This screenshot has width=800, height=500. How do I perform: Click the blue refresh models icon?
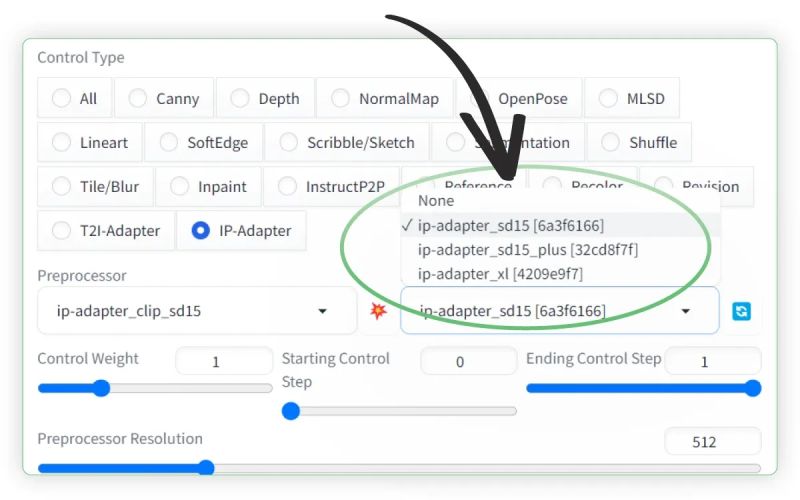point(741,311)
